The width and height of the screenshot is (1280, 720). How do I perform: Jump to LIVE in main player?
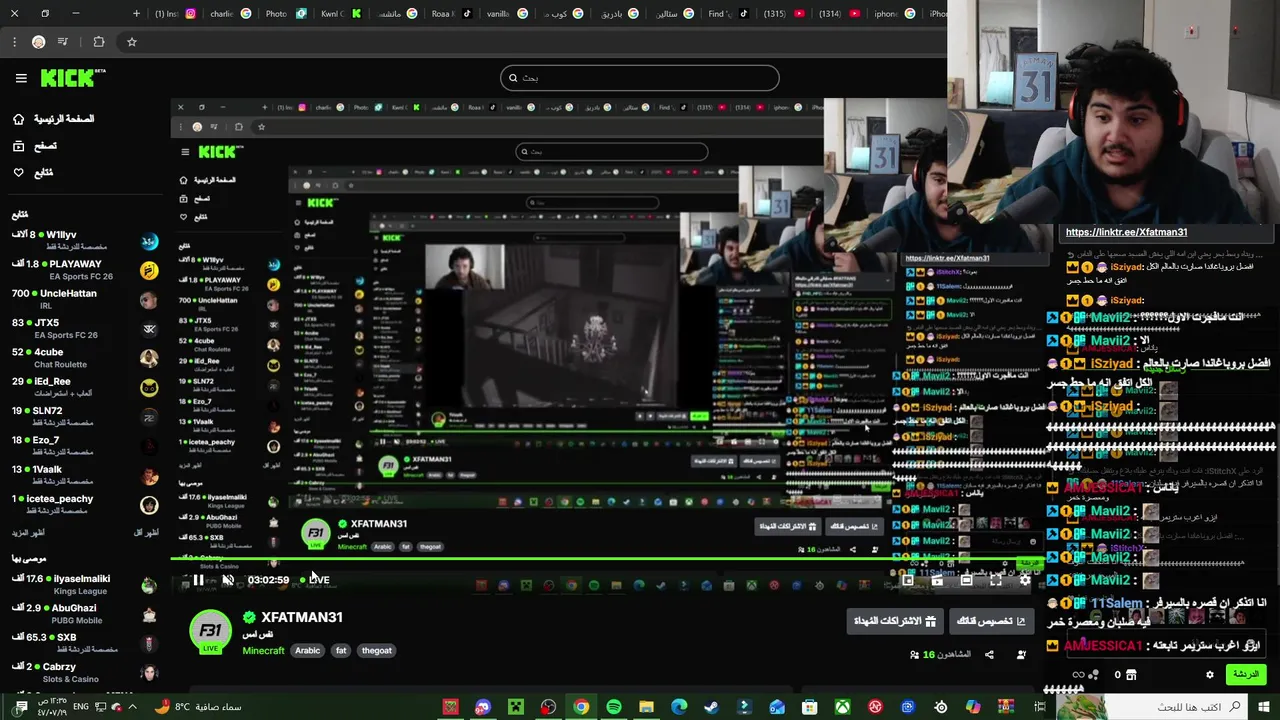315,580
